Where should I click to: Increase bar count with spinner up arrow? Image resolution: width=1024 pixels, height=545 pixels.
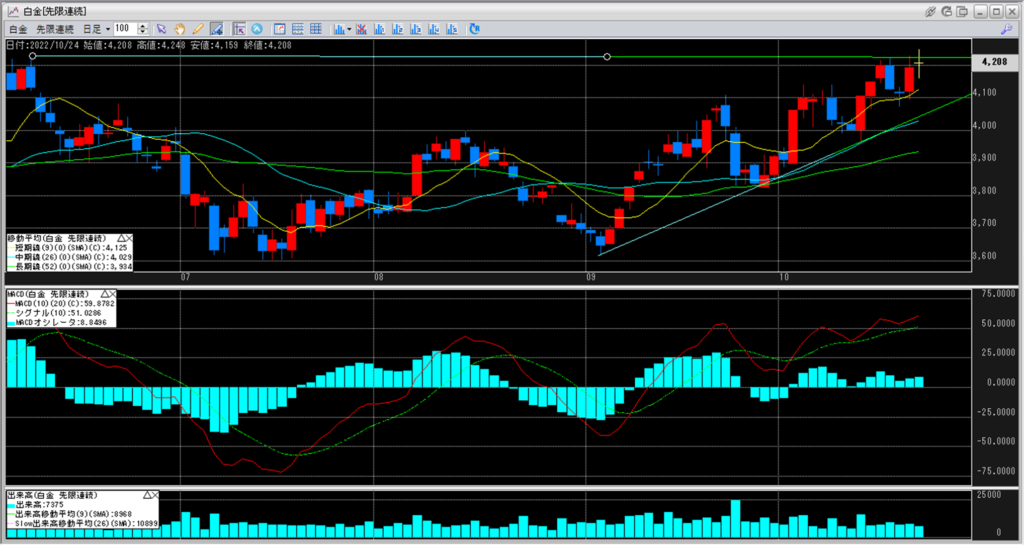143,26
